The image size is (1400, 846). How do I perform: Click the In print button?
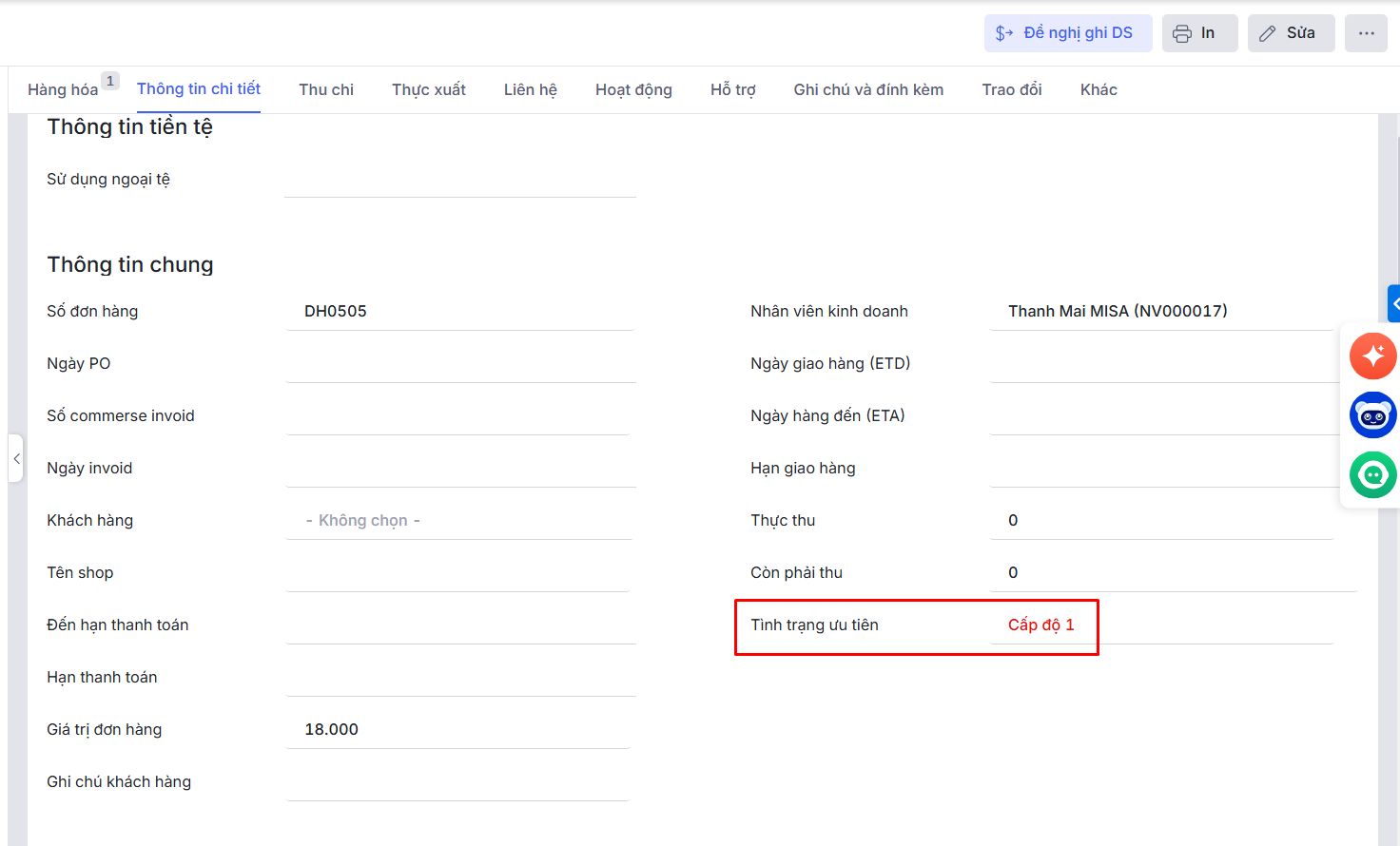click(x=1198, y=33)
